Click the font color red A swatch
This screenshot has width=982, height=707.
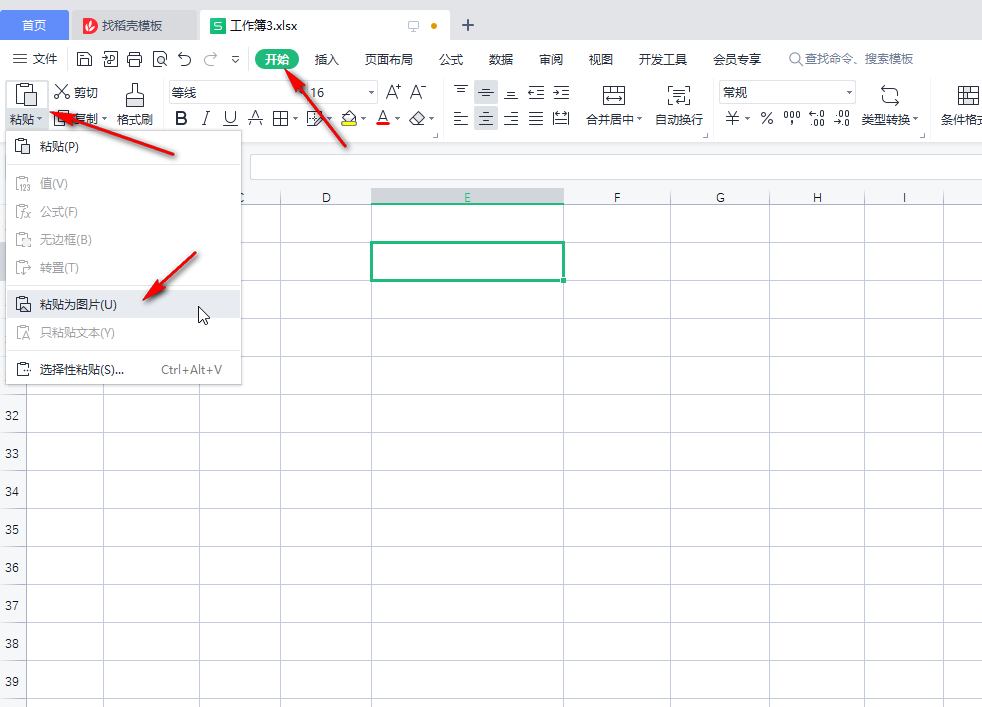383,119
